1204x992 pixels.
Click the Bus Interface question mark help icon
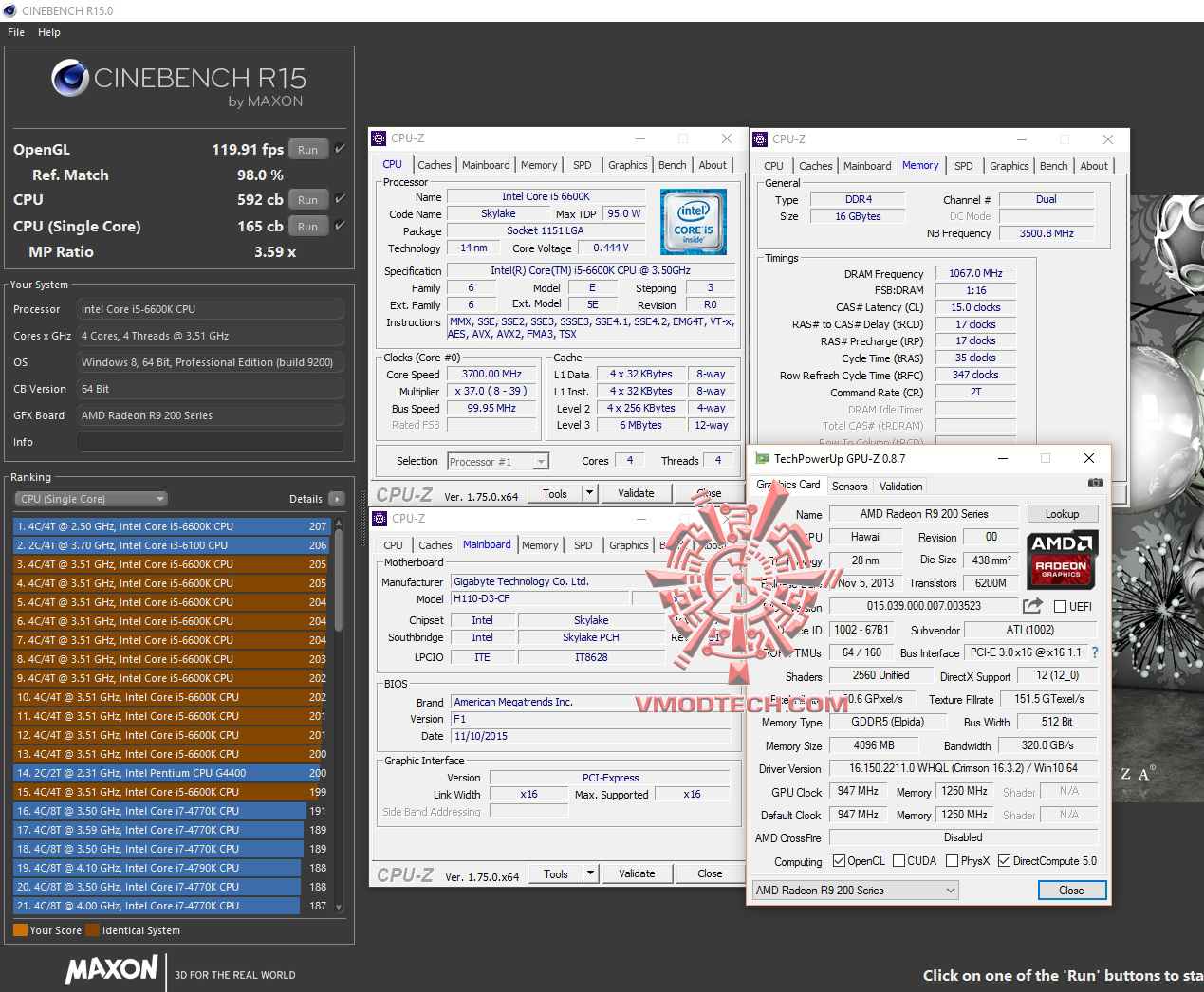pyautogui.click(x=1095, y=652)
